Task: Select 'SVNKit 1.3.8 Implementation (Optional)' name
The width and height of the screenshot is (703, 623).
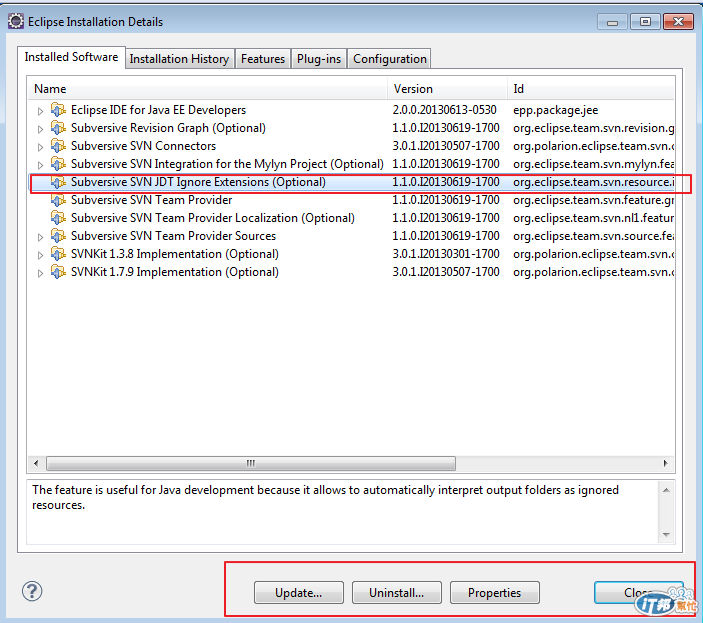Action: pyautogui.click(x=175, y=254)
